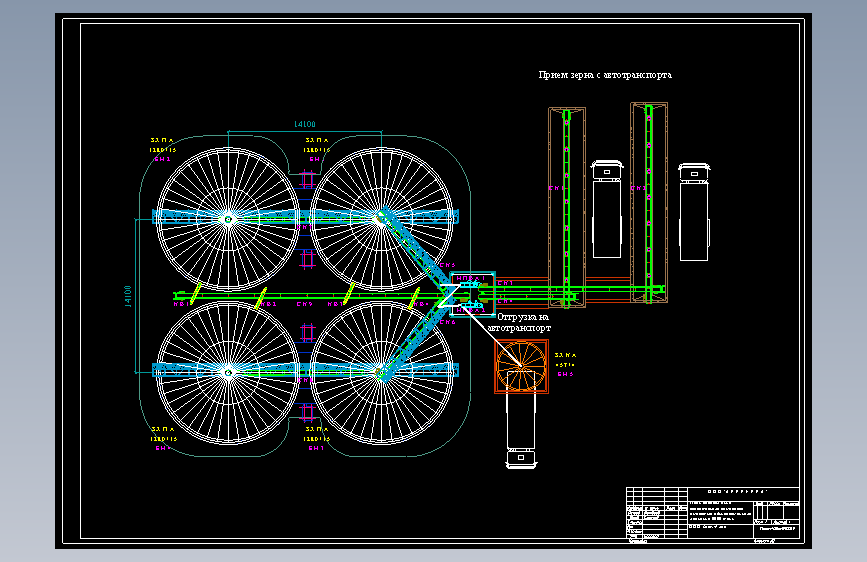The height and width of the screenshot is (562, 867).
Task: Select the upper diagonal blue conveyor gallery
Action: tap(416, 249)
